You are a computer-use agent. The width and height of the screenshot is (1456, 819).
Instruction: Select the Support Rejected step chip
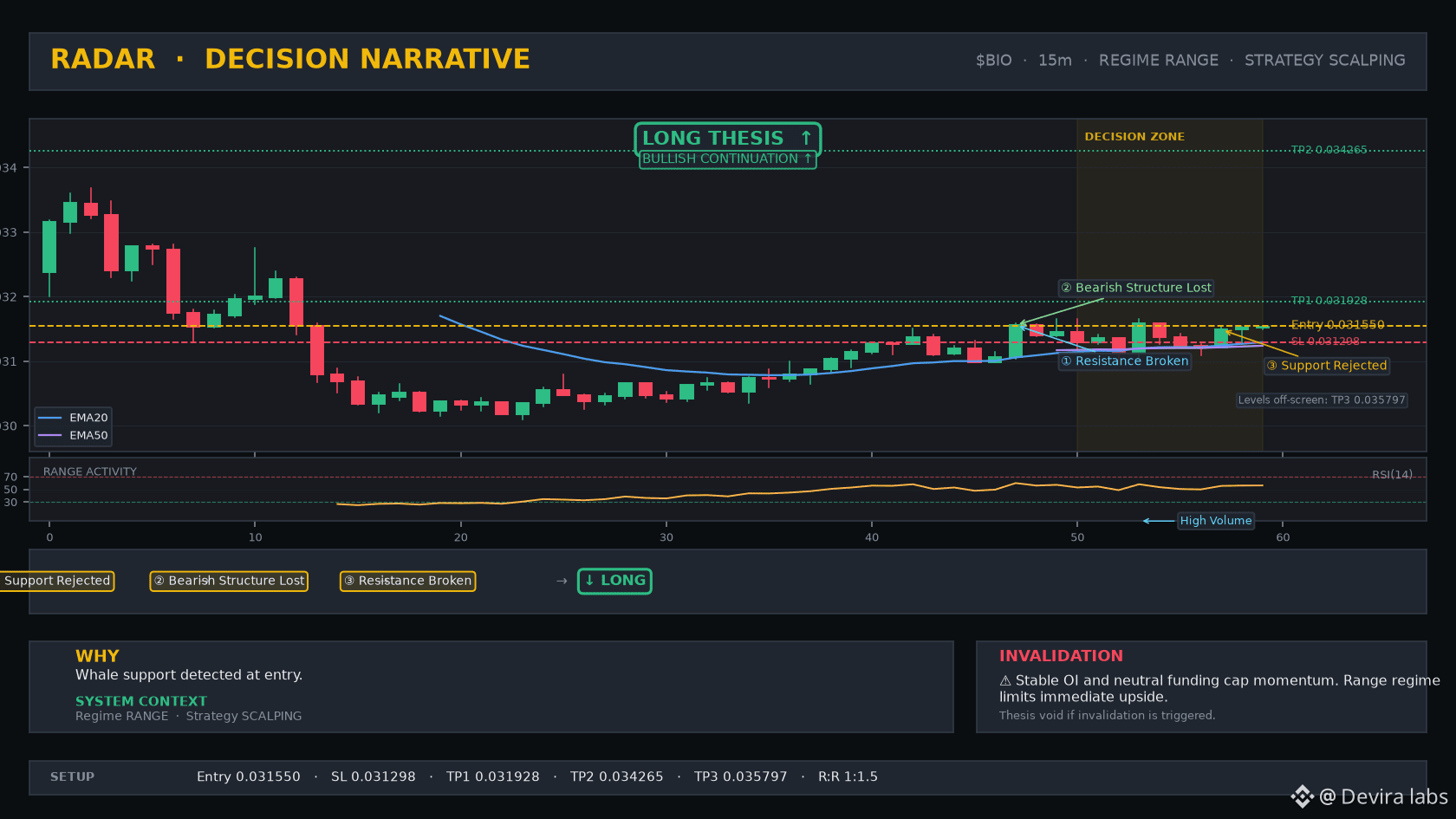point(57,581)
